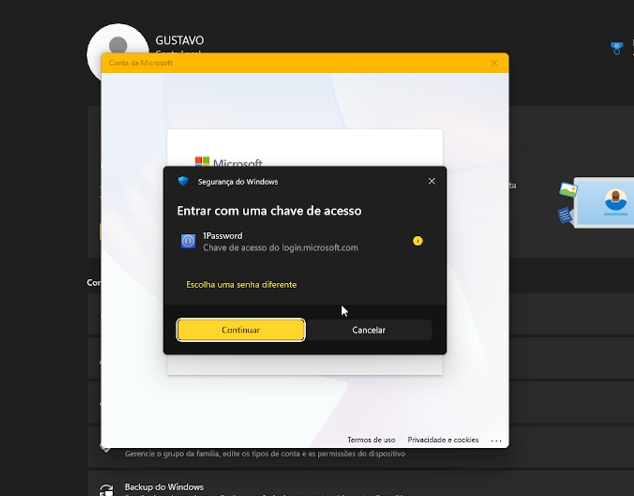Click the account illustration in Settings
634x496 pixels.
point(596,202)
